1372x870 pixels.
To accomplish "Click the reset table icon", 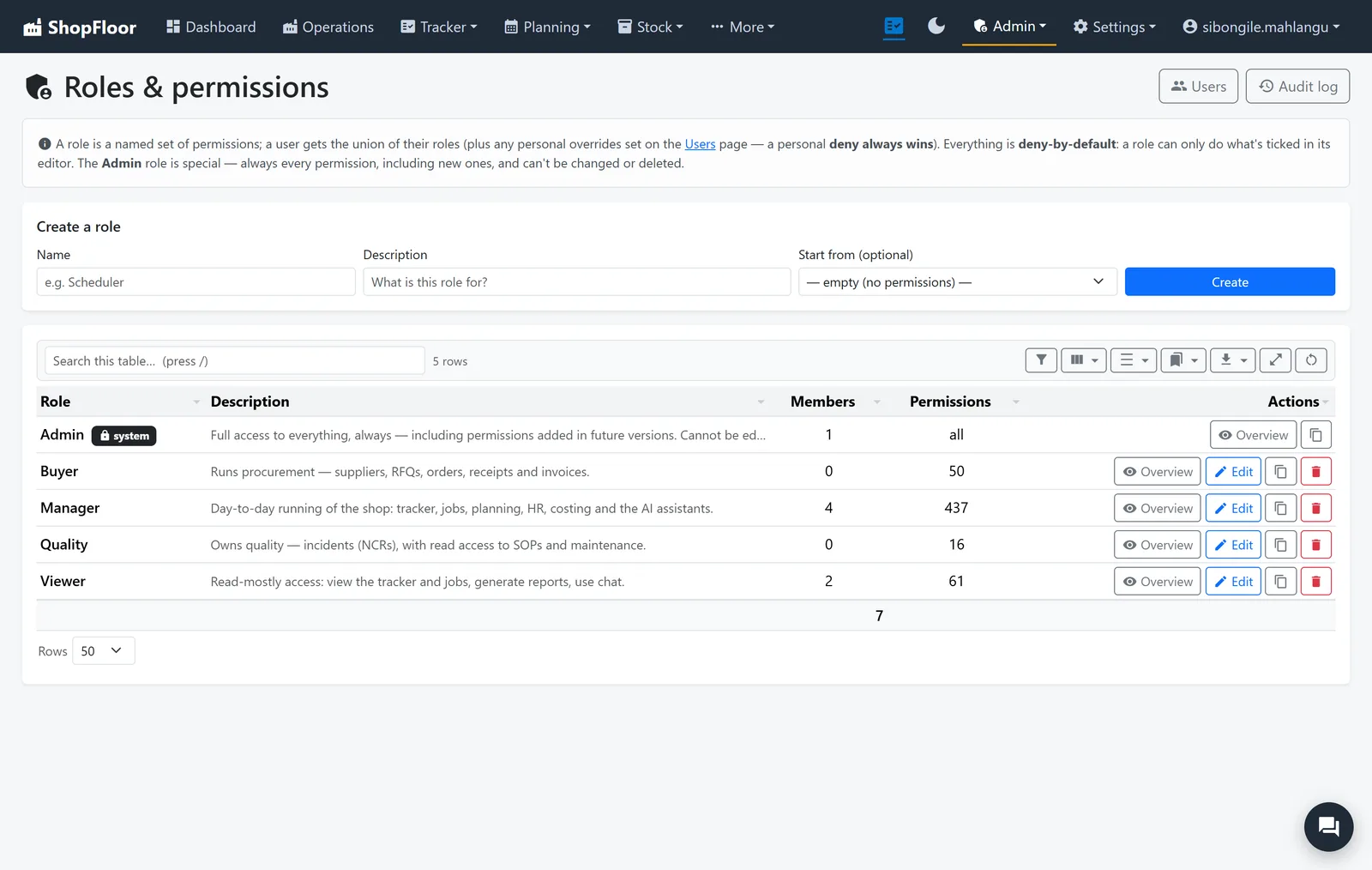I will [1311, 360].
